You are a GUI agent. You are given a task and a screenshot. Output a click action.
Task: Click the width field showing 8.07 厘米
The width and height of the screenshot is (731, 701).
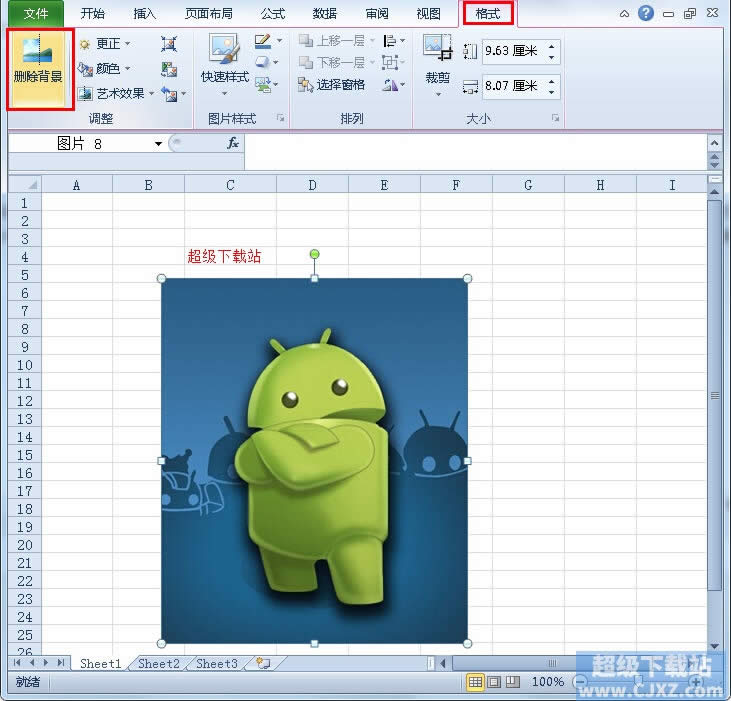512,86
